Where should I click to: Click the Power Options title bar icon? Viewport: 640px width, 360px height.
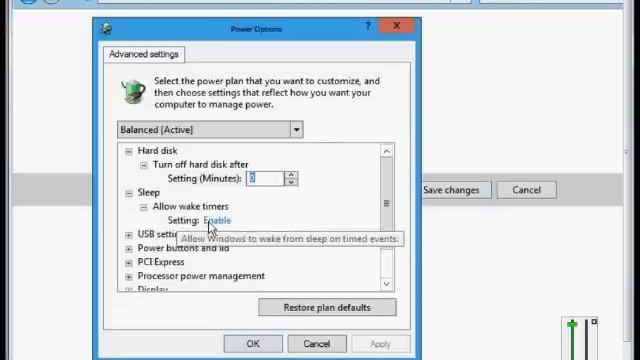click(x=107, y=29)
